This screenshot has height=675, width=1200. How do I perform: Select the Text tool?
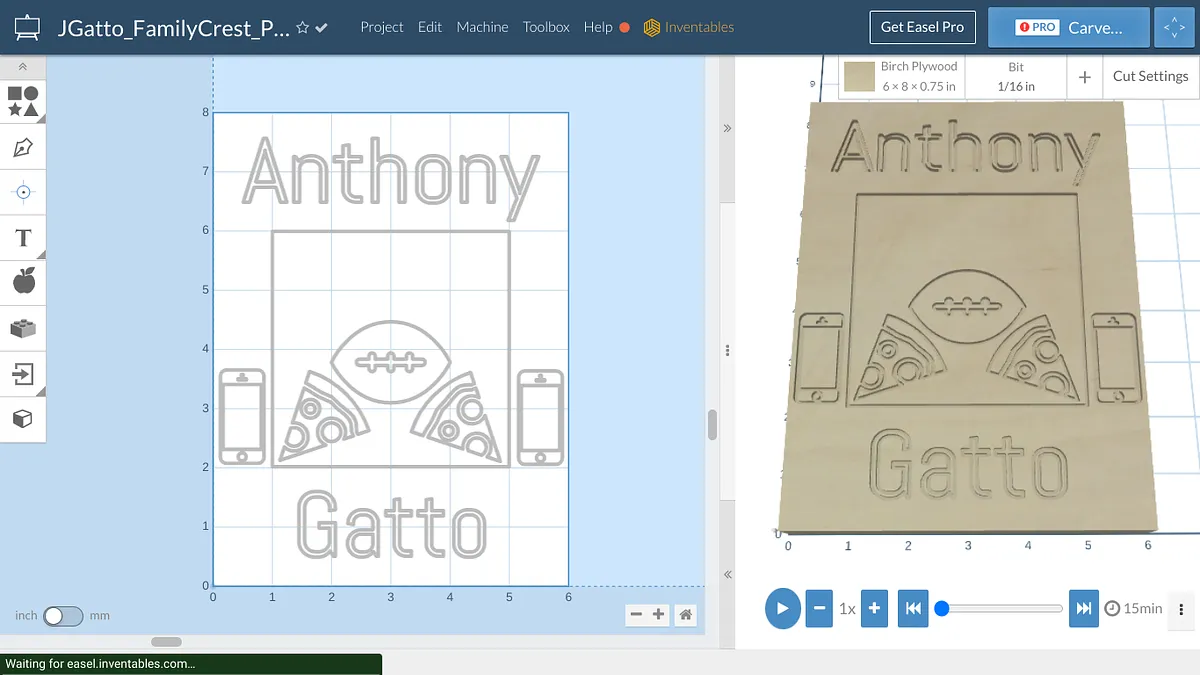point(23,238)
